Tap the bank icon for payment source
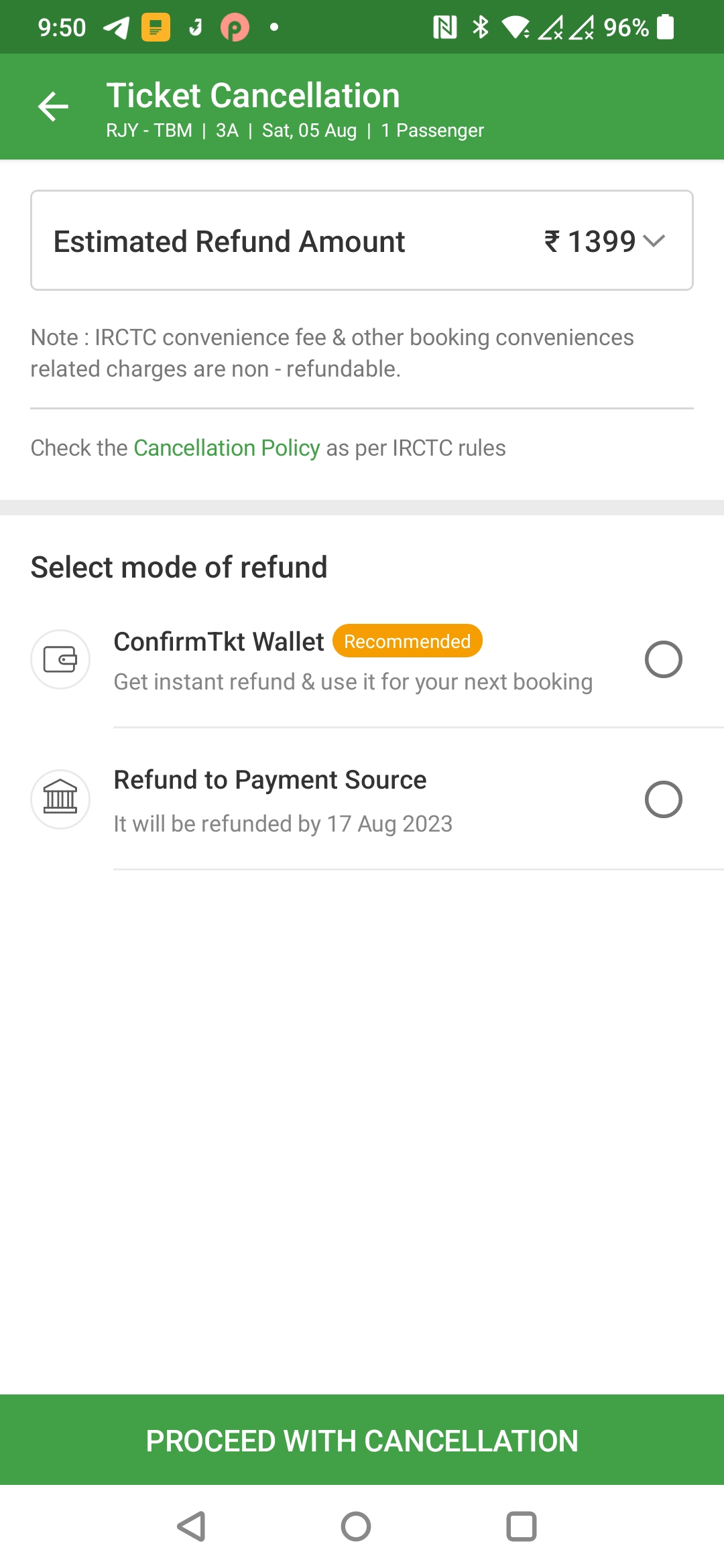 [60, 799]
